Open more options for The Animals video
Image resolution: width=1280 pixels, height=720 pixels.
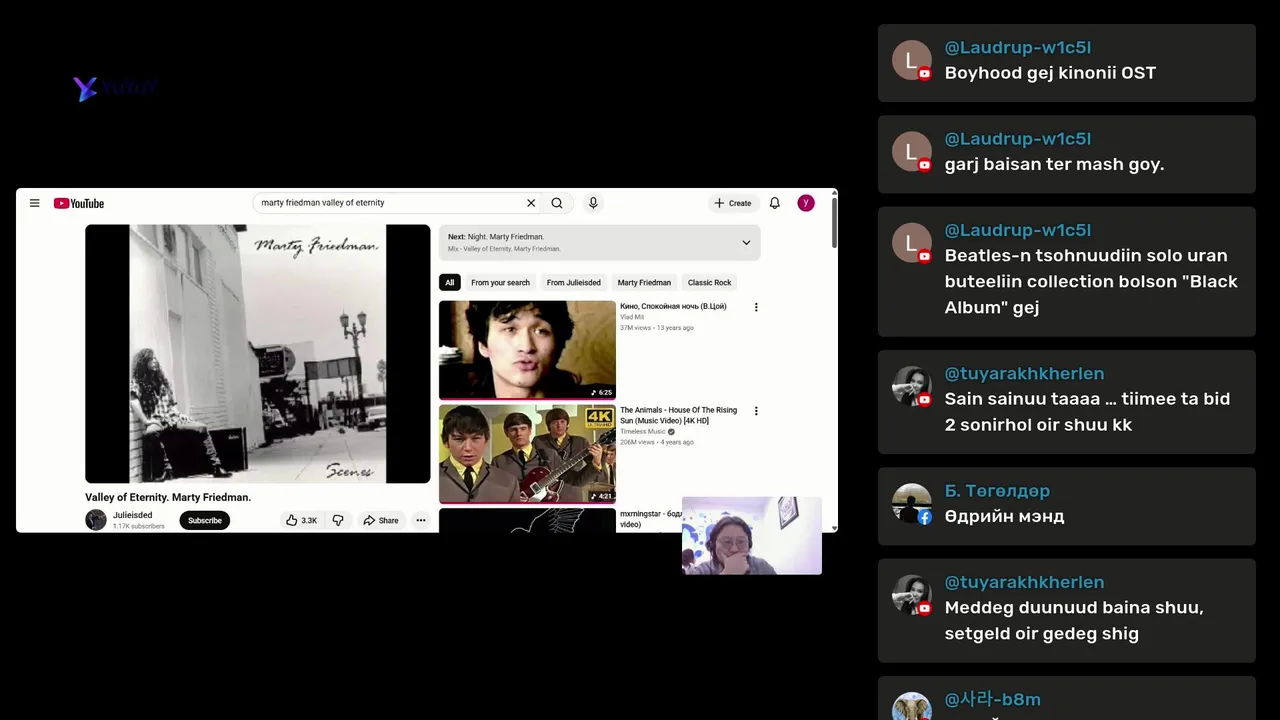coord(756,411)
